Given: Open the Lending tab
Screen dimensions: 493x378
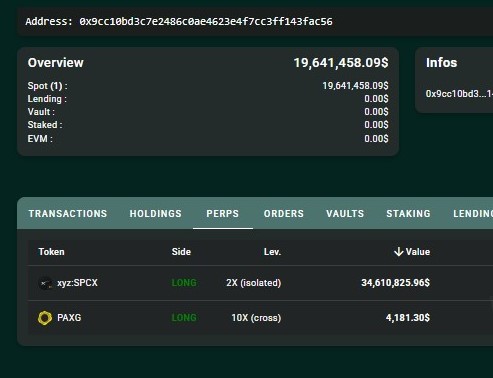Looking at the screenshot, I should (473, 214).
